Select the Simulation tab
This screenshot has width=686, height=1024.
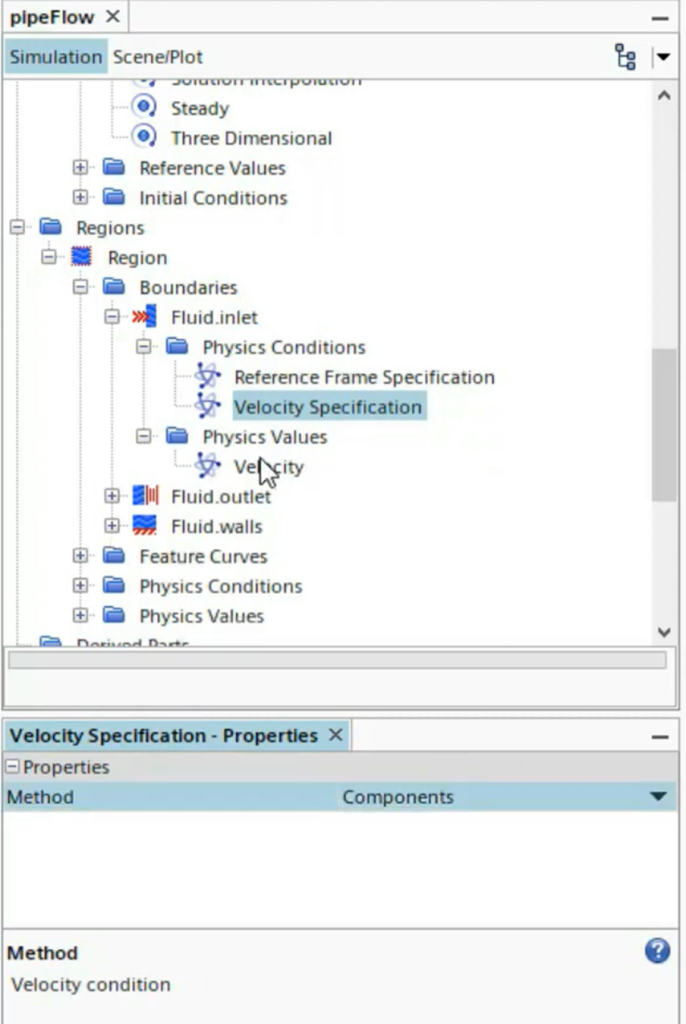tap(56, 57)
